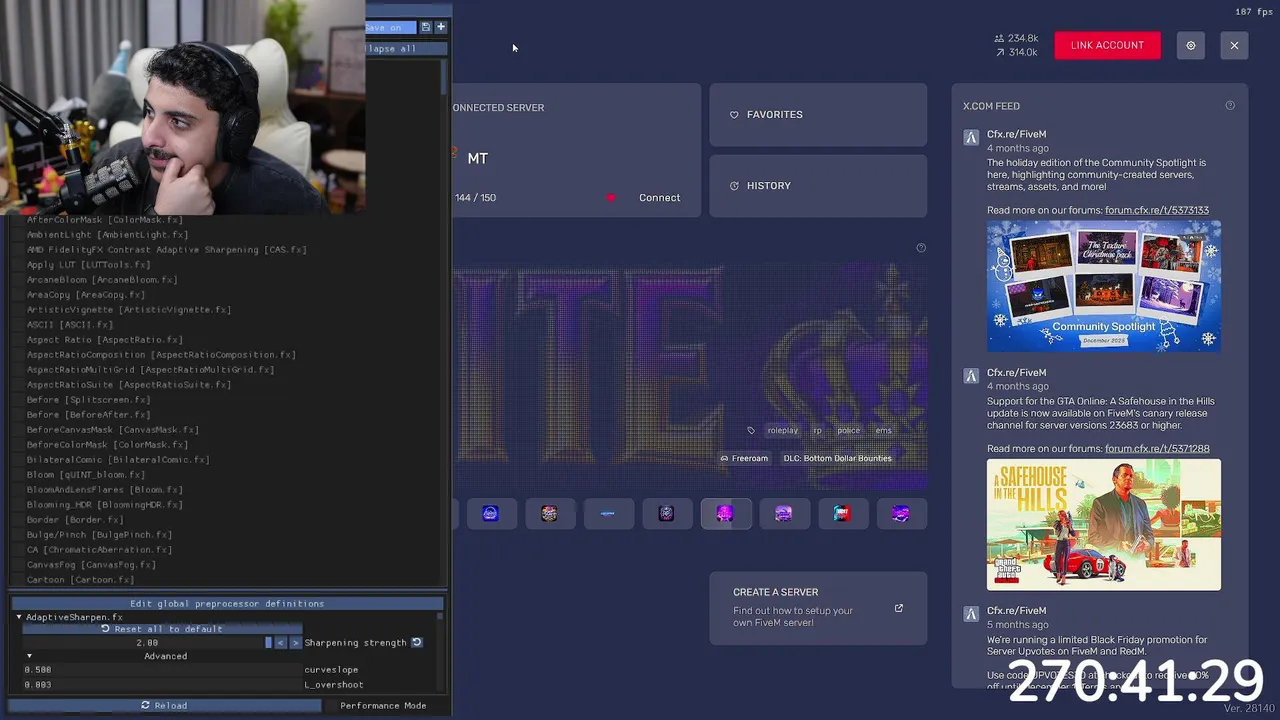Click the DLC: Bottom Dollar Bounties label
The width and height of the screenshot is (1280, 720).
tap(837, 458)
